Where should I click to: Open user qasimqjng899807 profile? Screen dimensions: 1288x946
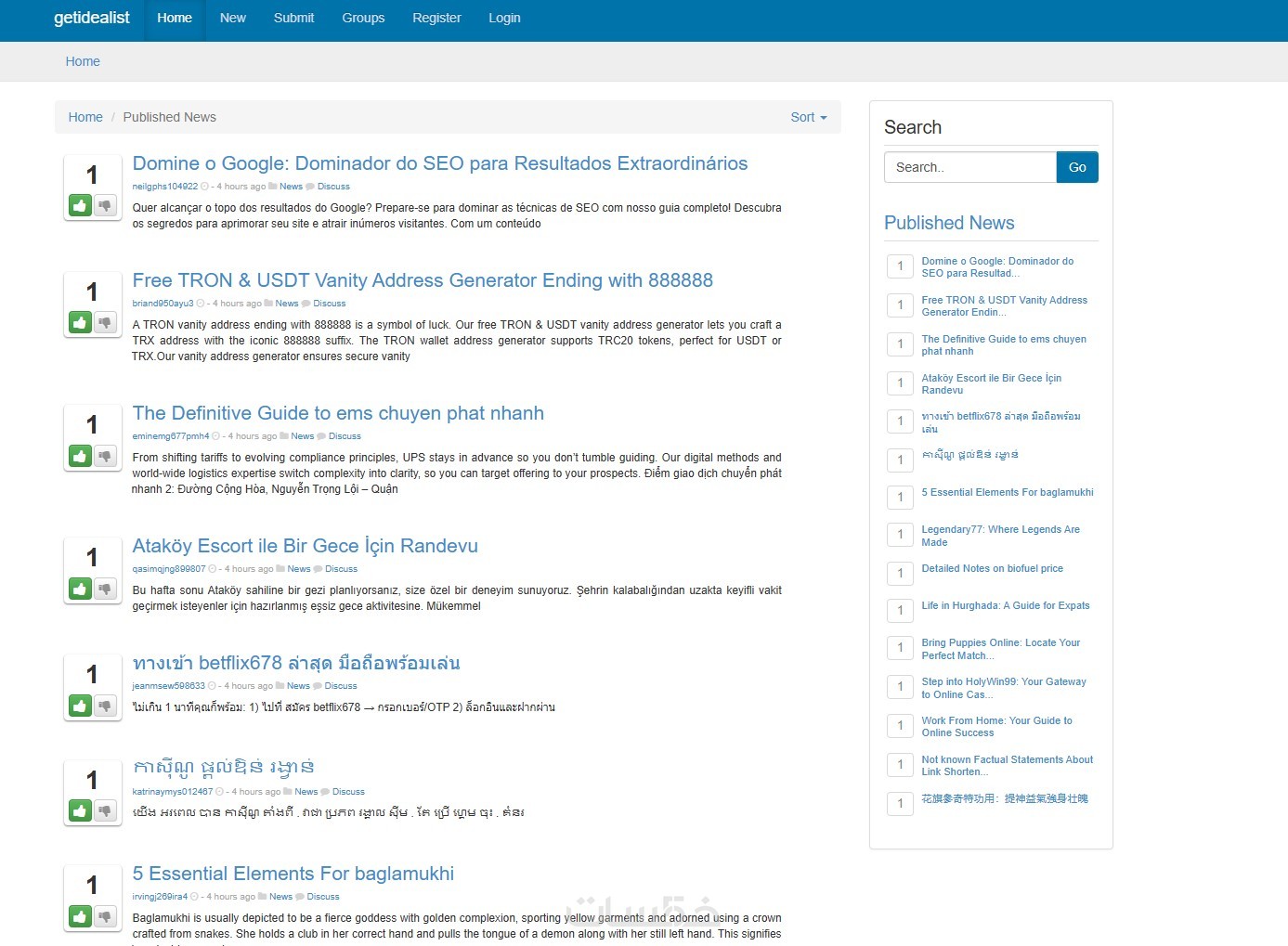point(169,569)
